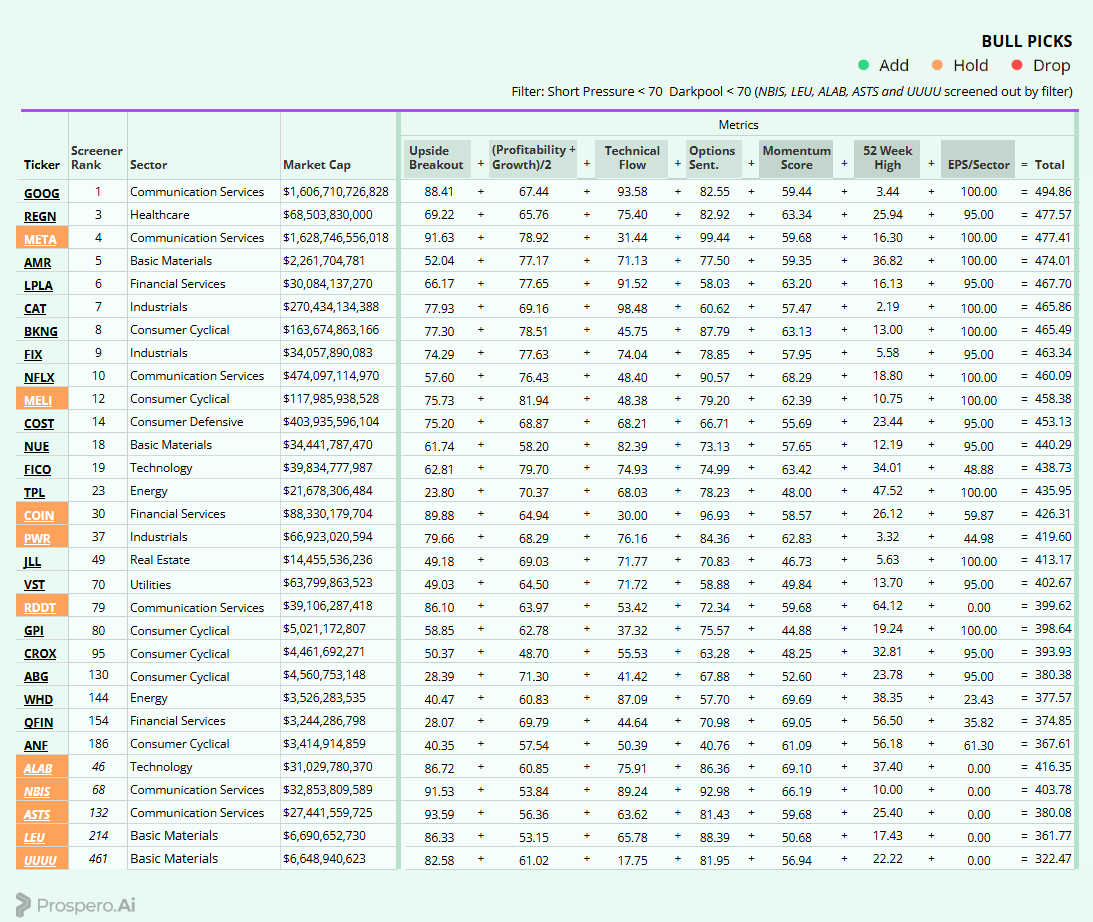Click the Options Sent. column header
The width and height of the screenshot is (1093, 922).
[712, 158]
